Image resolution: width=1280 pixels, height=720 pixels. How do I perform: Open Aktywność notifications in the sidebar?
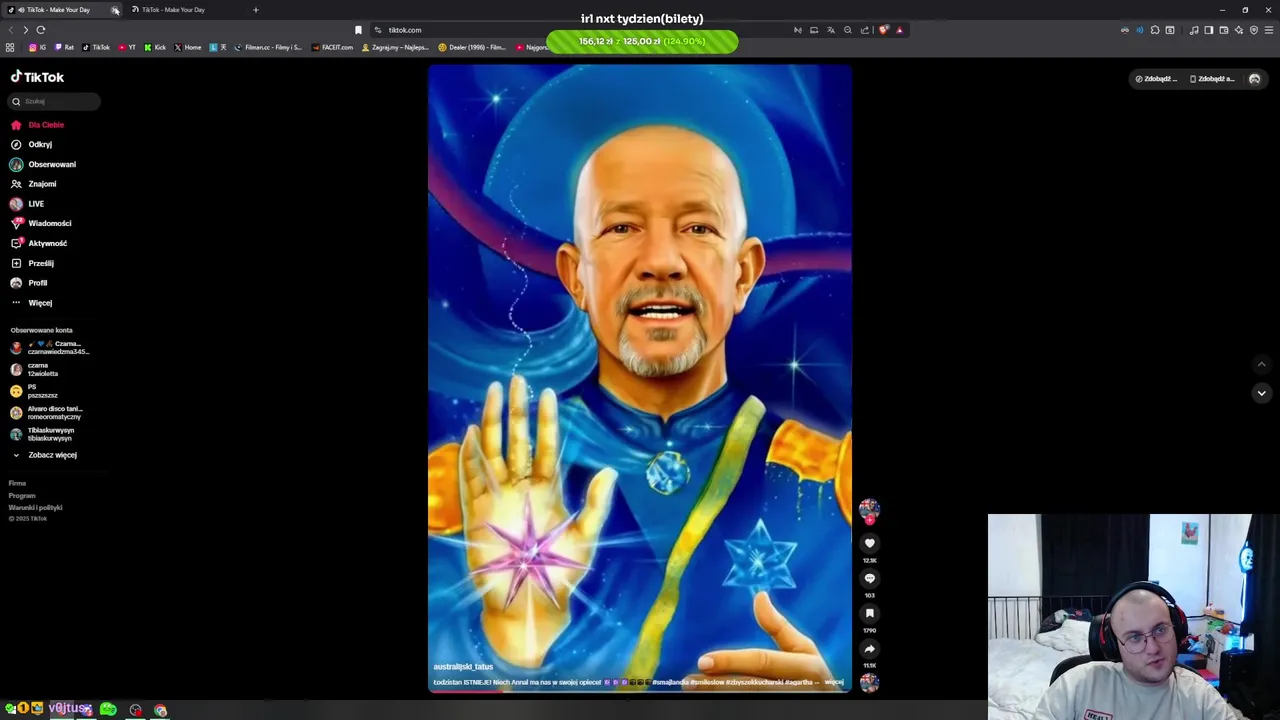39,243
